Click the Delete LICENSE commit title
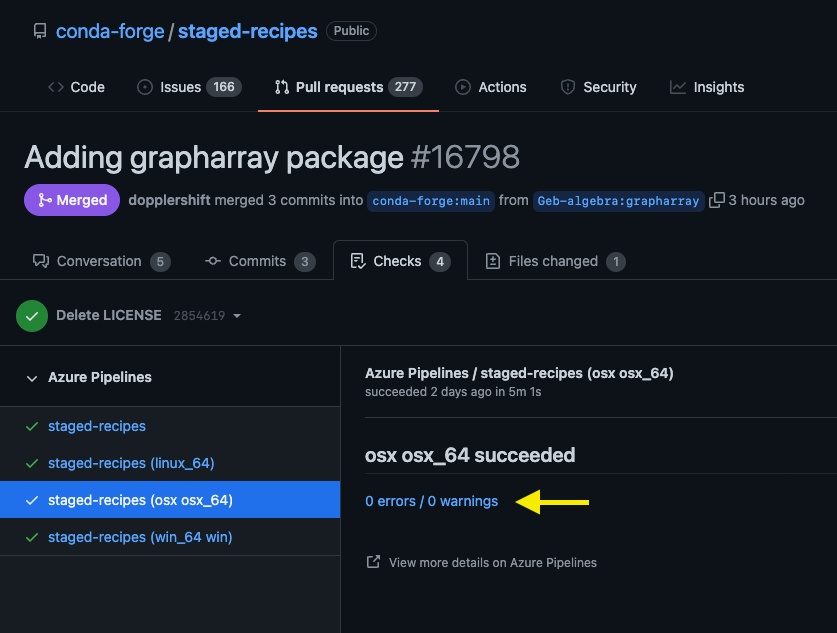Screen dimensions: 837x633 point(109,315)
